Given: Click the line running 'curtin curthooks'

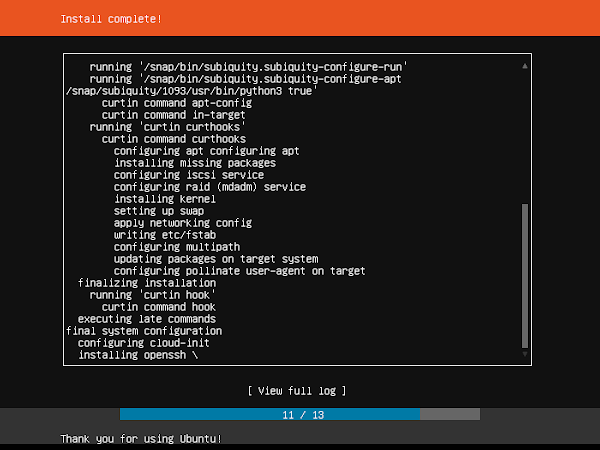Looking at the screenshot, I should click(168, 127).
